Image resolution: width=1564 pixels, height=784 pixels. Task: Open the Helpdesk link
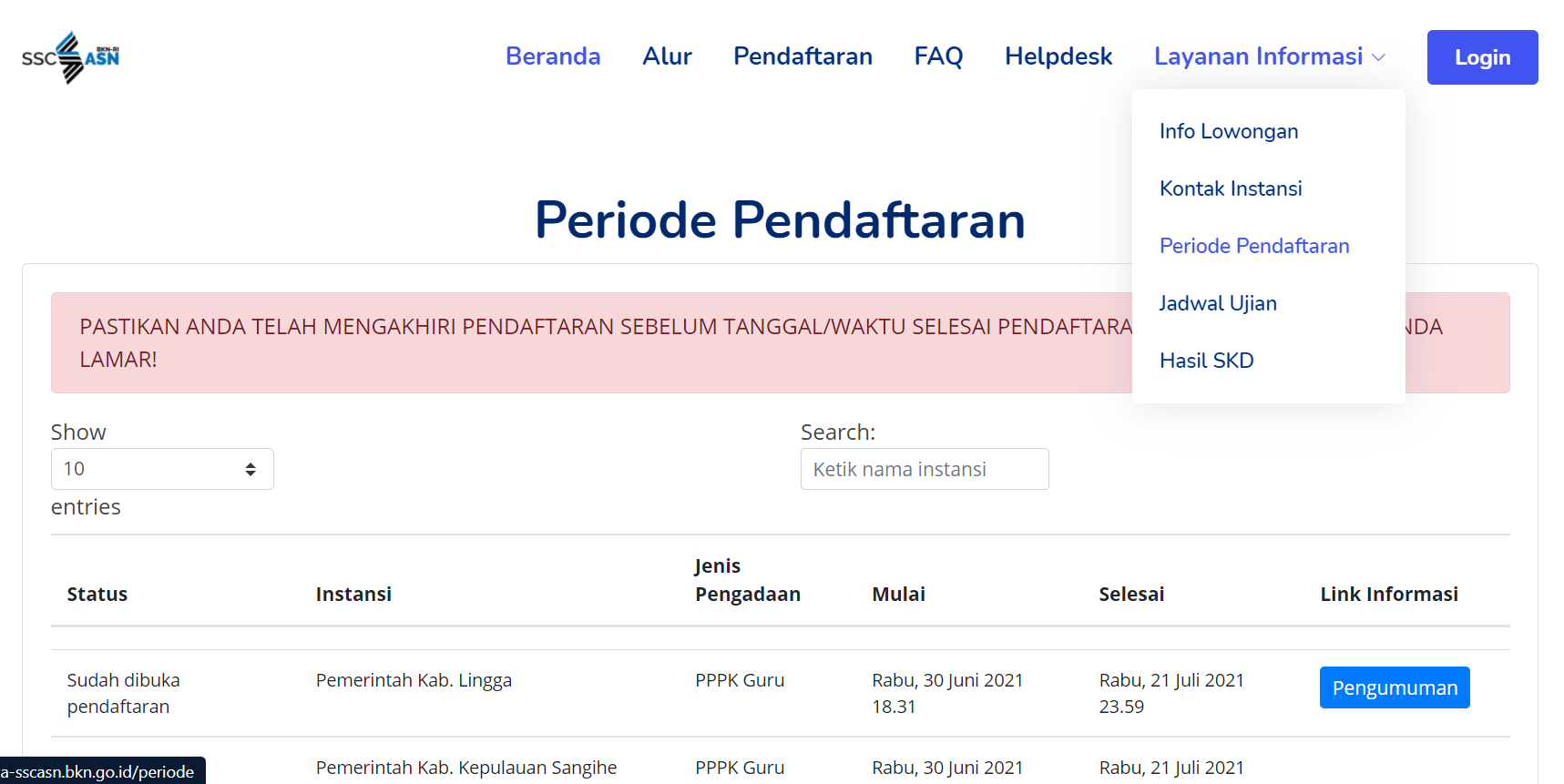coord(1058,56)
